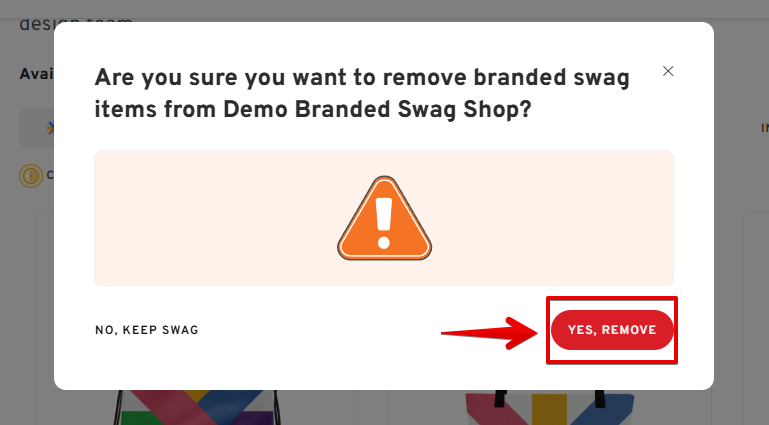The width and height of the screenshot is (769, 425).
Task: Click the white exclamation mark in the triangle
Action: pos(384,222)
